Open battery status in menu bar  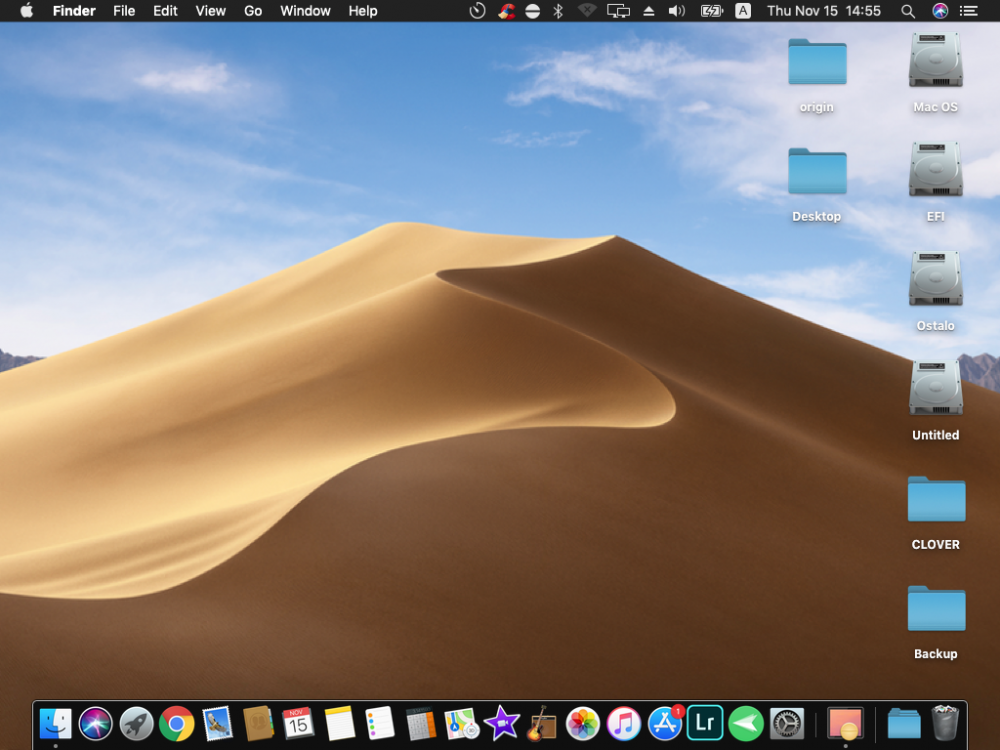(712, 11)
